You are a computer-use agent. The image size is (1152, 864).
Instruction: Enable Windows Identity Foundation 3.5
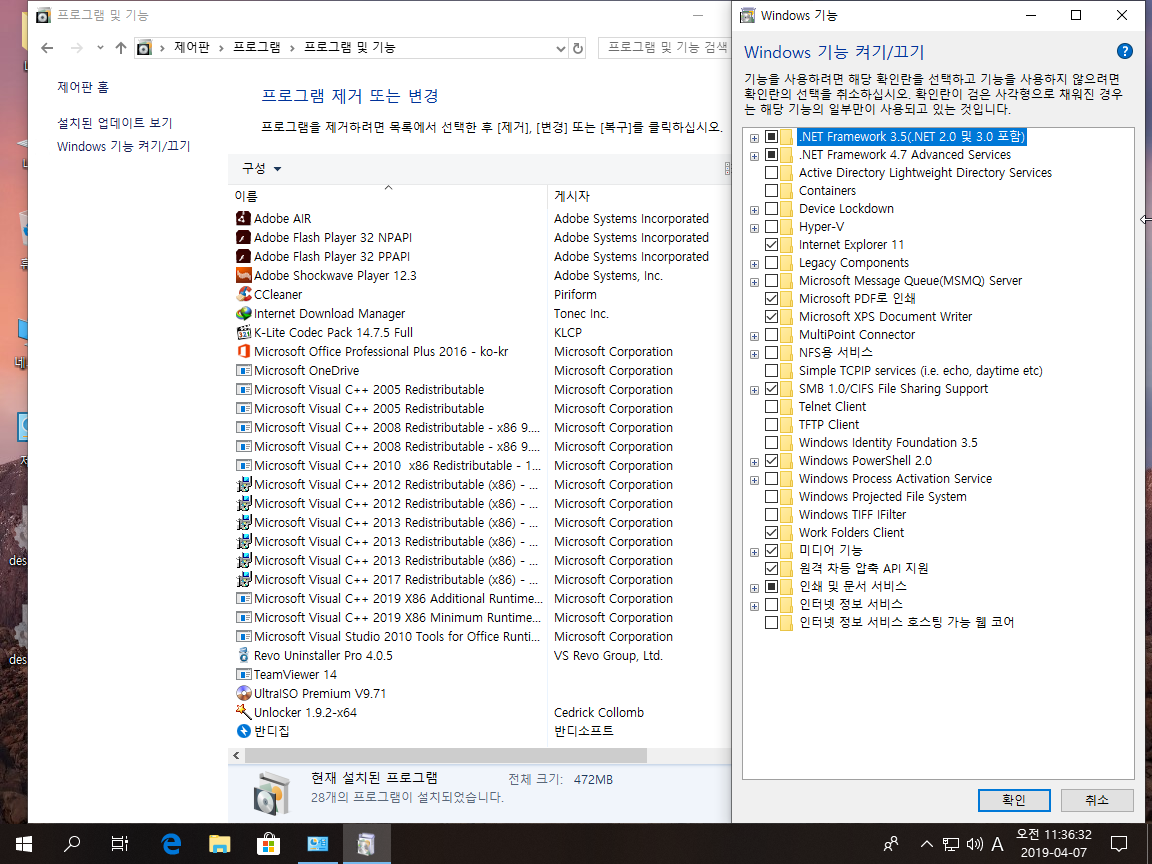point(771,442)
